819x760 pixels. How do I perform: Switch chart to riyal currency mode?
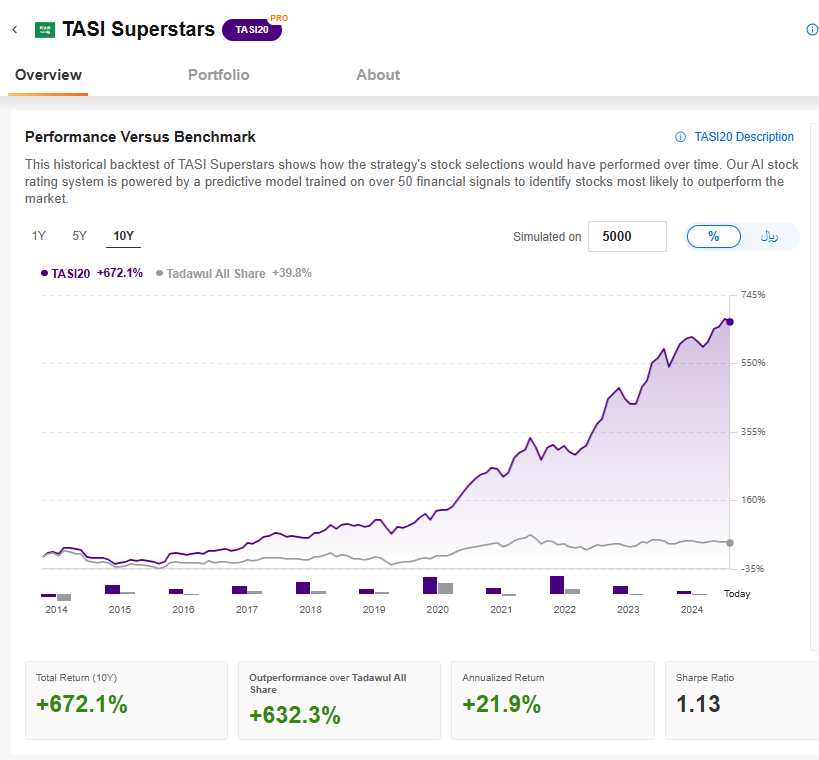click(769, 237)
